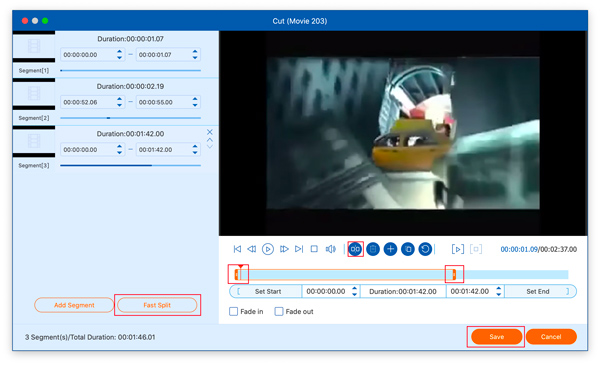Click Segment[2] end time stepper 00:00:55.00
This screenshot has width=600, height=365.
[x=195, y=102]
